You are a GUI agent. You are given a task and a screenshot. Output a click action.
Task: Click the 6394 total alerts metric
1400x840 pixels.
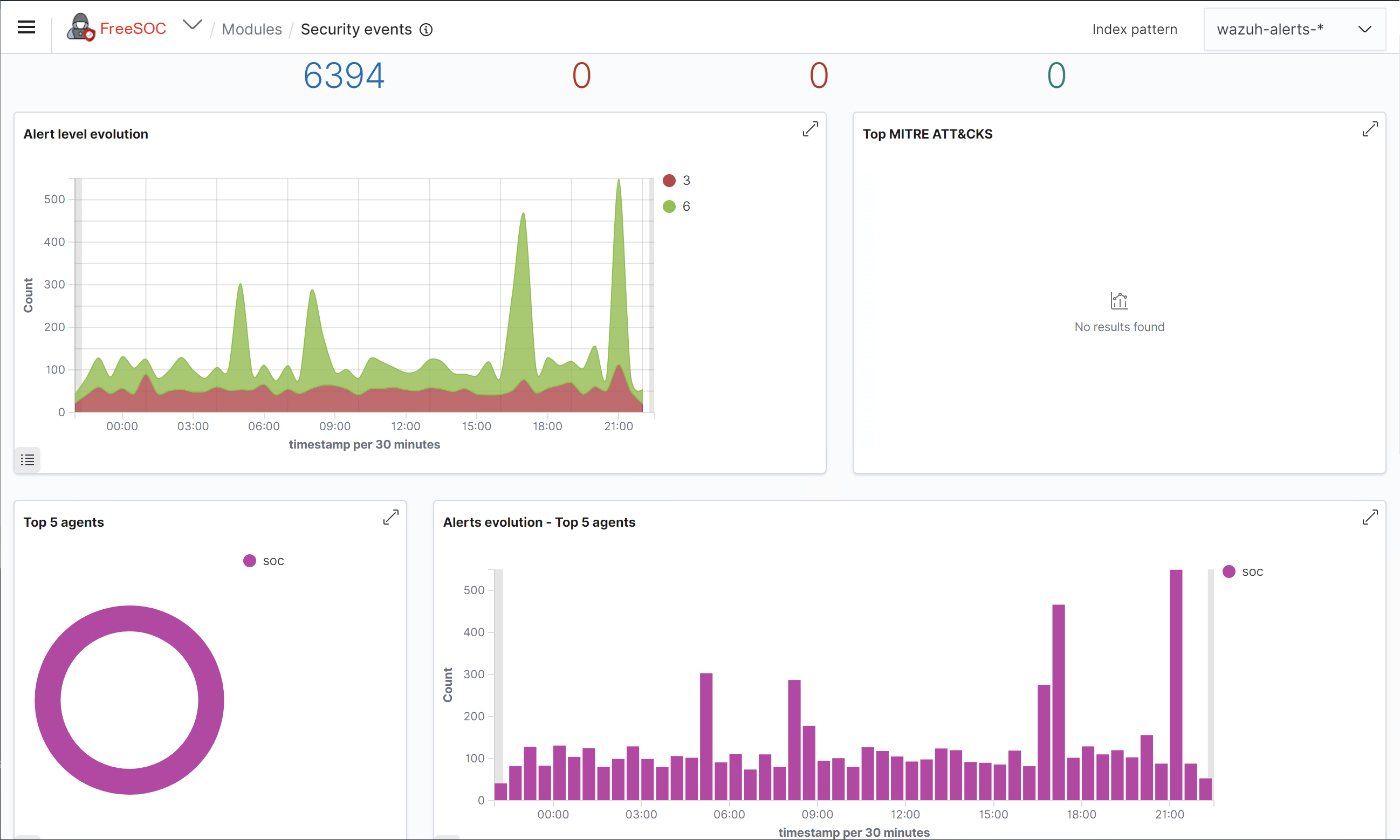pyautogui.click(x=344, y=75)
